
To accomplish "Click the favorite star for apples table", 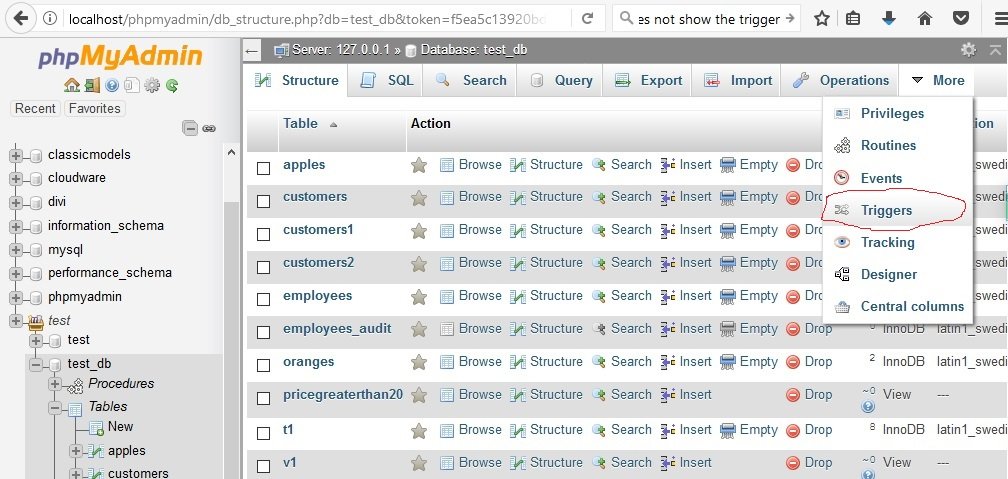I will pyautogui.click(x=419, y=165).
